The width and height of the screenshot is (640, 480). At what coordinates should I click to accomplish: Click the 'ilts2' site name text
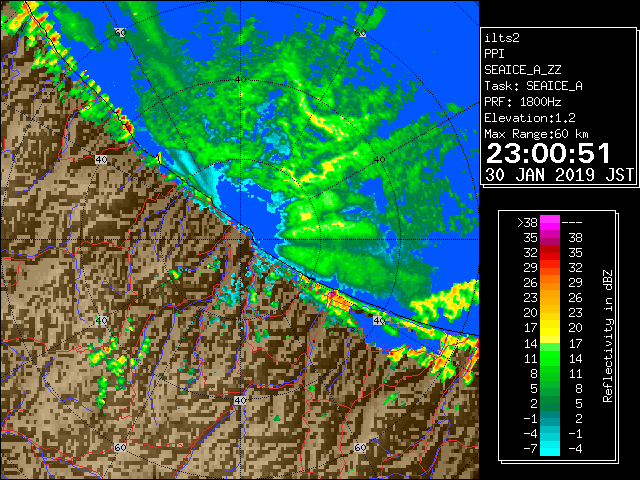(x=502, y=38)
